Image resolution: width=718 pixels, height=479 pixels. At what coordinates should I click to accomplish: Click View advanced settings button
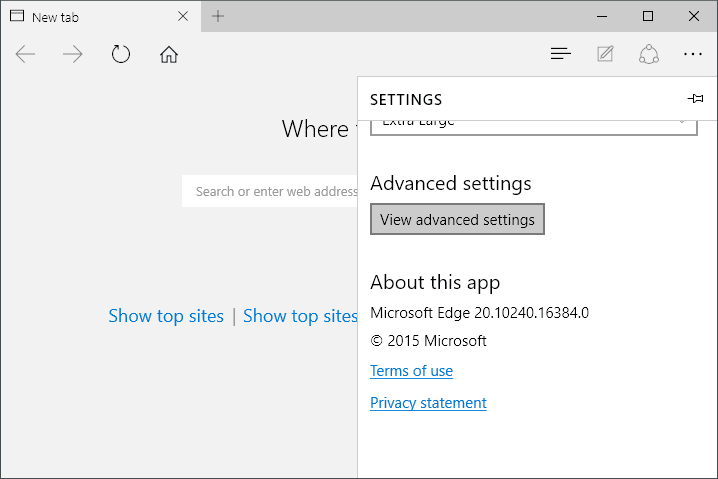pos(457,219)
